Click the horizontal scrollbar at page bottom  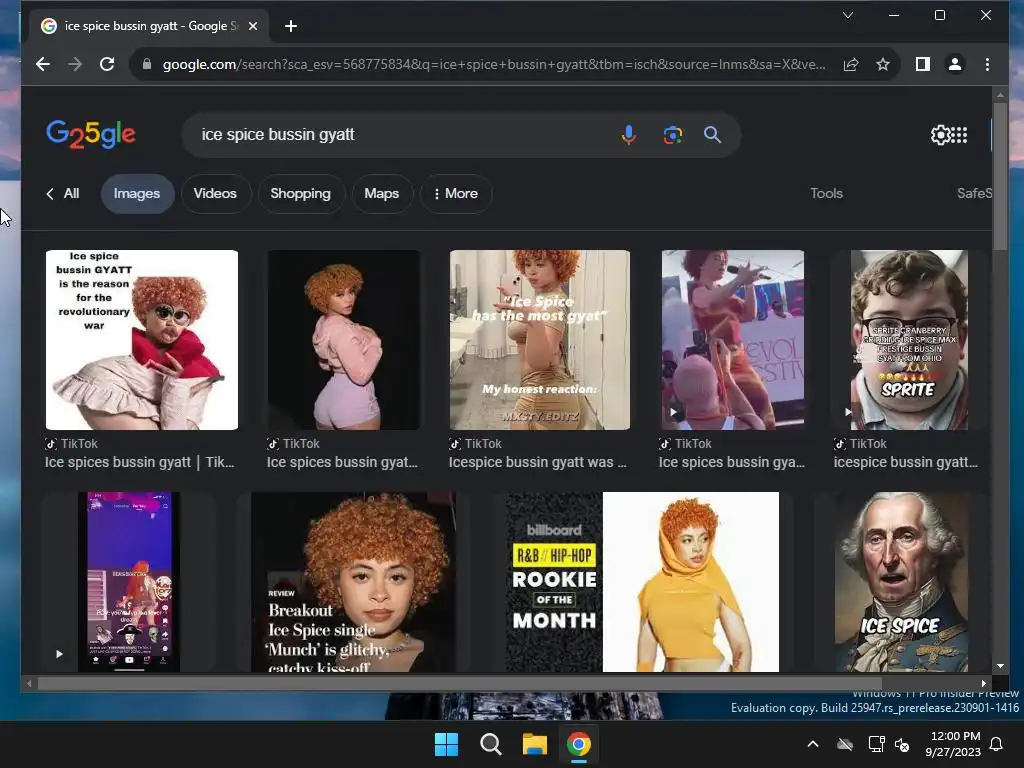coord(460,683)
